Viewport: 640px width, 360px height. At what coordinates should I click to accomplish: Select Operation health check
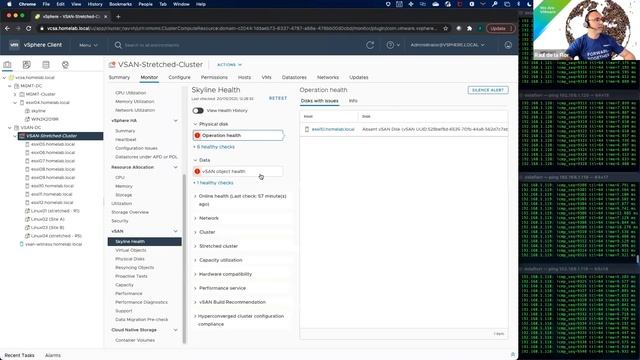point(238,136)
